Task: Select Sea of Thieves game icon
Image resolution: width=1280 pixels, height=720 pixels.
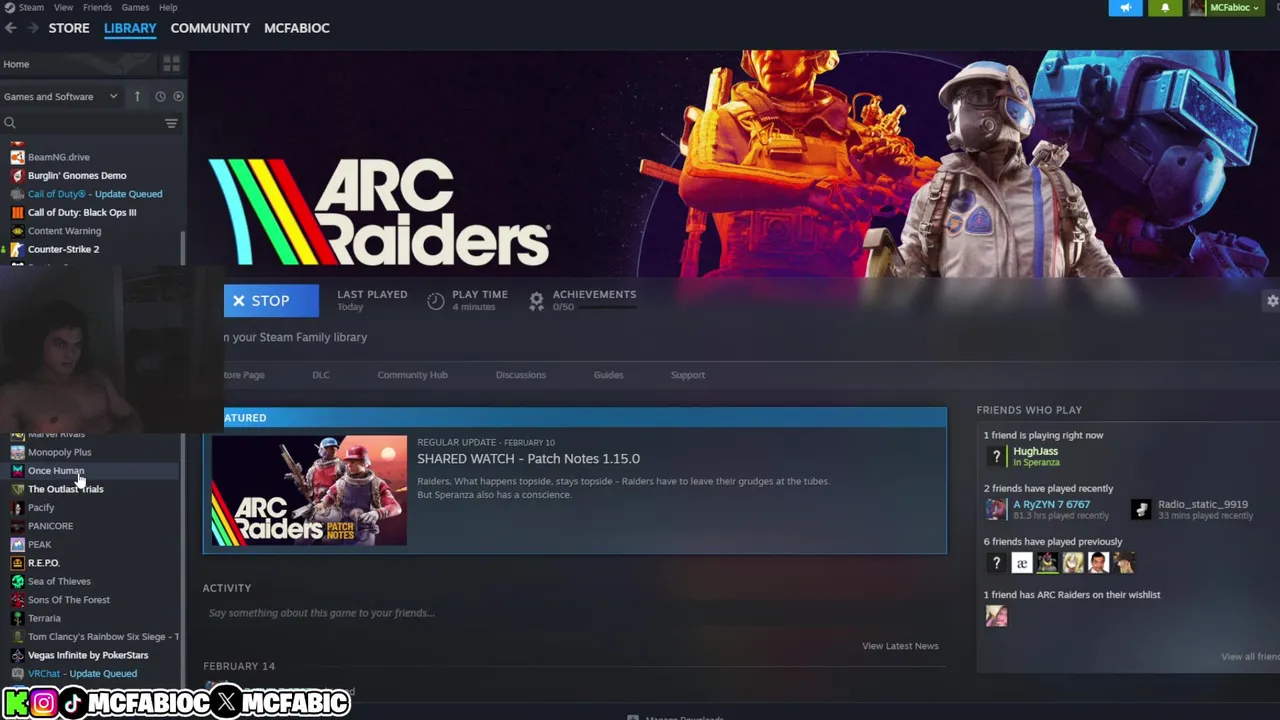Action: [17, 581]
